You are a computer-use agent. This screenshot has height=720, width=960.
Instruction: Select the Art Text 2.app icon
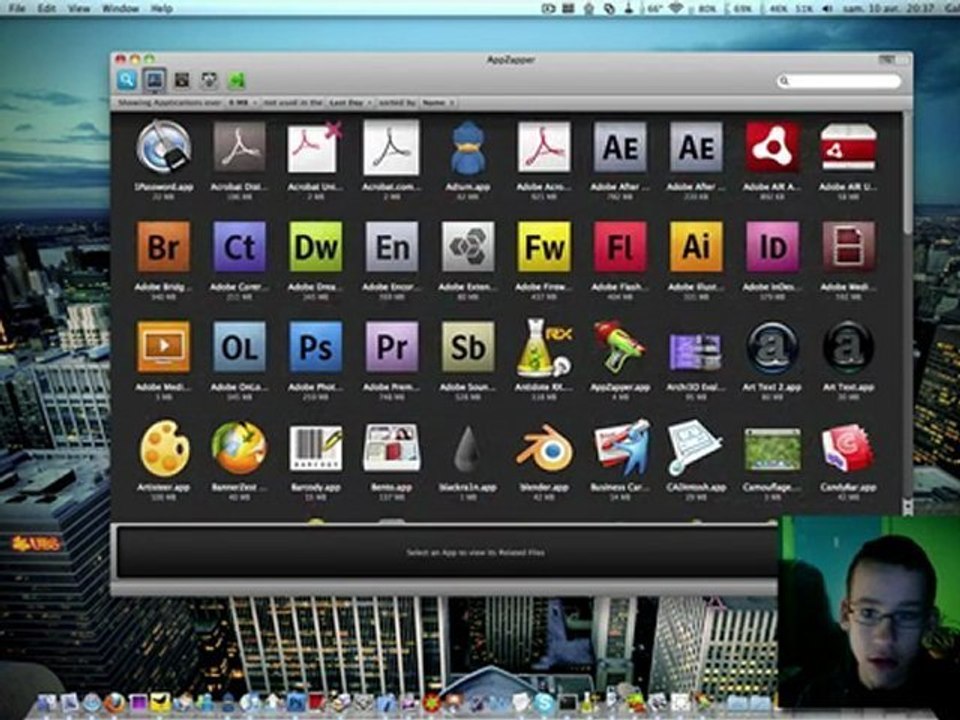click(772, 347)
